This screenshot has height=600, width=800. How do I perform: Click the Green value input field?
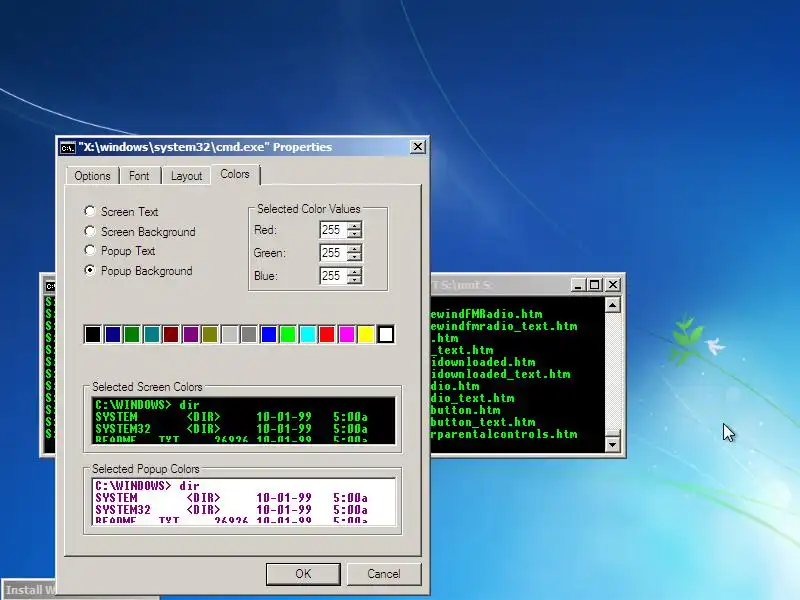pos(333,253)
